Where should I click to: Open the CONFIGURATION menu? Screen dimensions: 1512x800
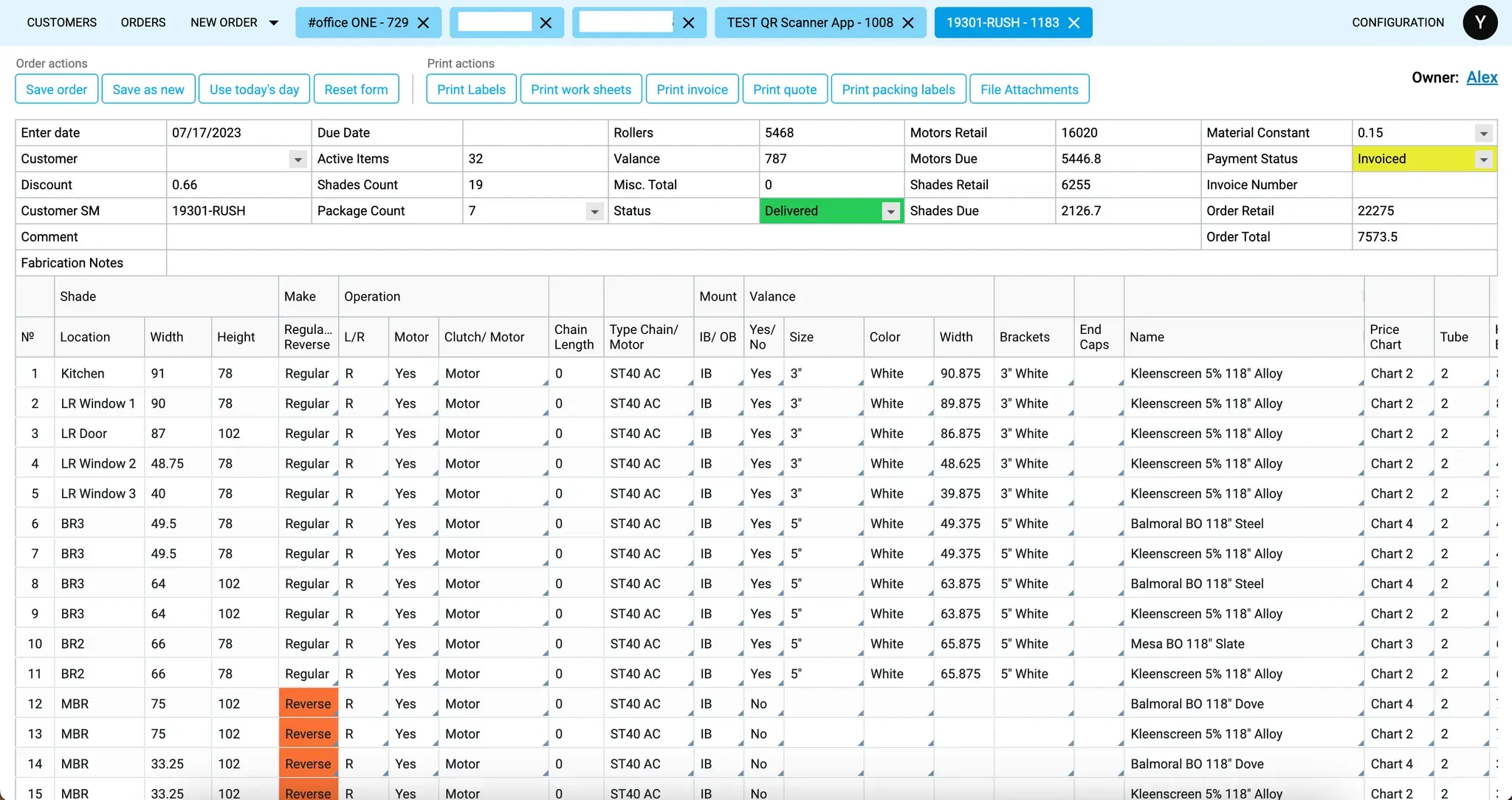1398,23
